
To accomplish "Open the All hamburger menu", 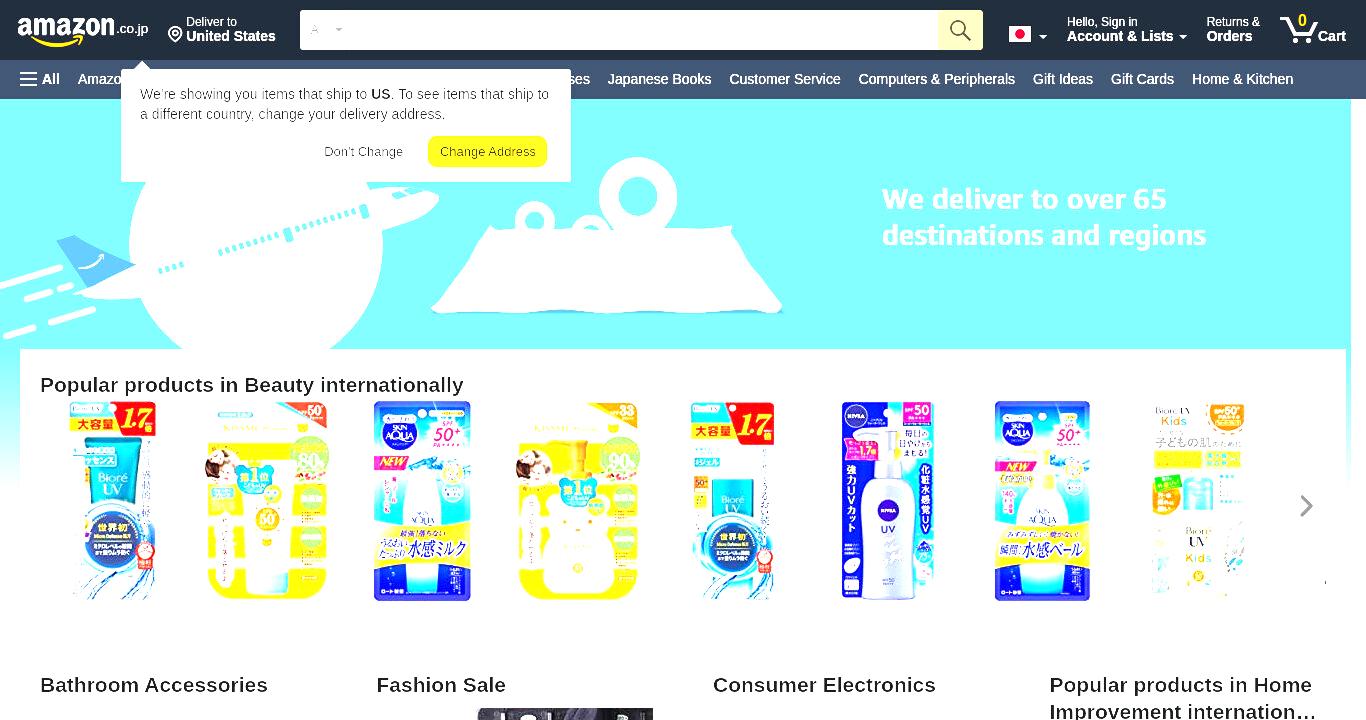I will (x=40, y=79).
